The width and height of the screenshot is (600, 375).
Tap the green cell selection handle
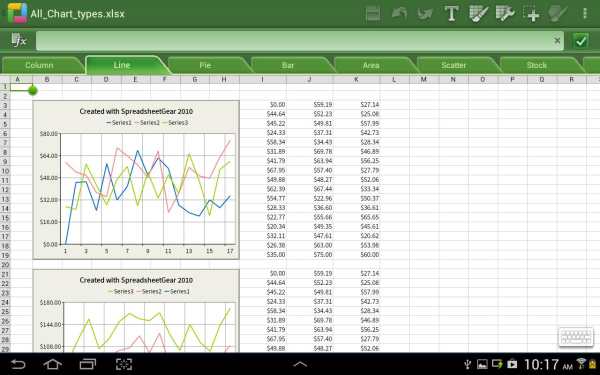coord(33,90)
